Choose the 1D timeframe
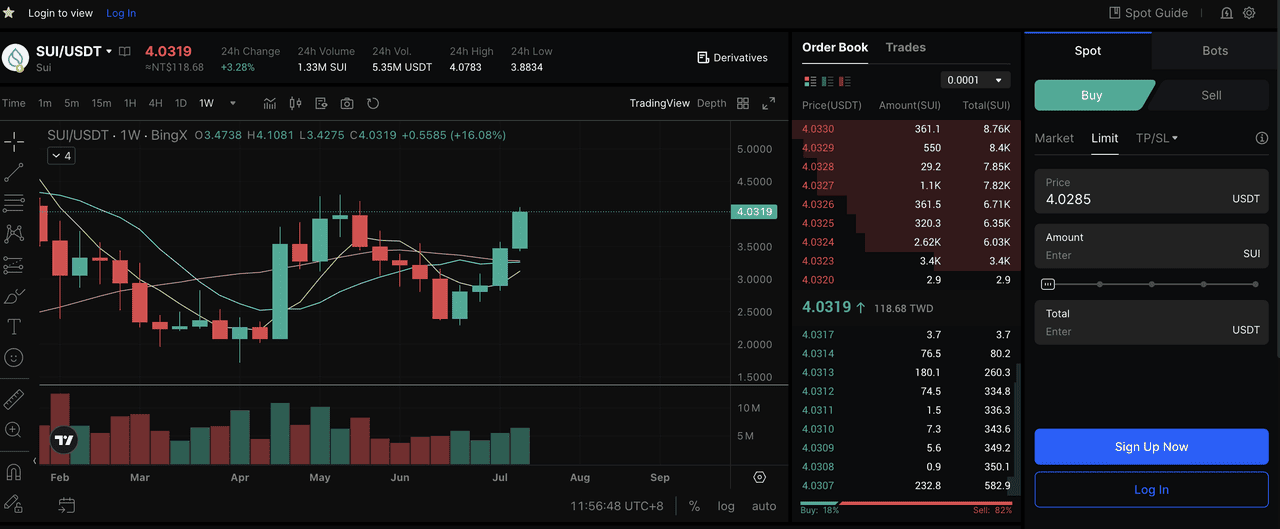Image resolution: width=1280 pixels, height=529 pixels. pos(181,103)
